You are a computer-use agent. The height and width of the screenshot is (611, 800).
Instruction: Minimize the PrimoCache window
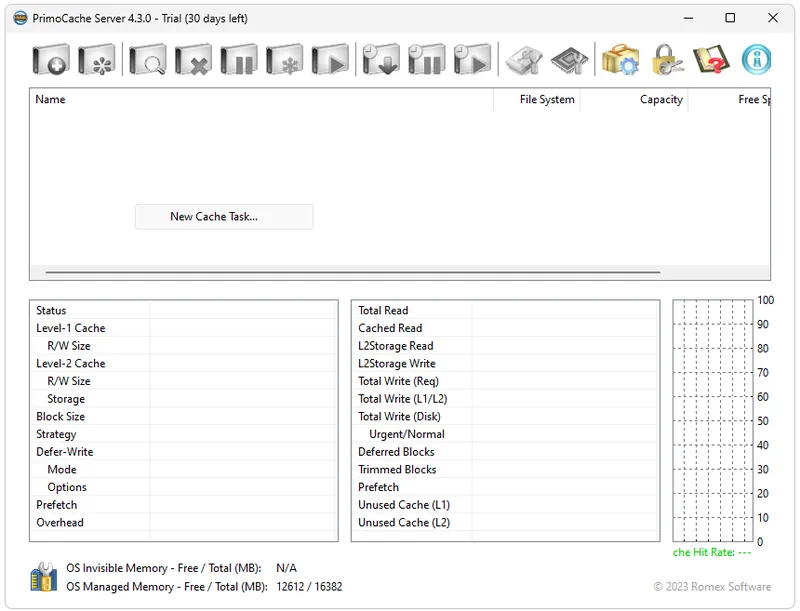(x=688, y=18)
